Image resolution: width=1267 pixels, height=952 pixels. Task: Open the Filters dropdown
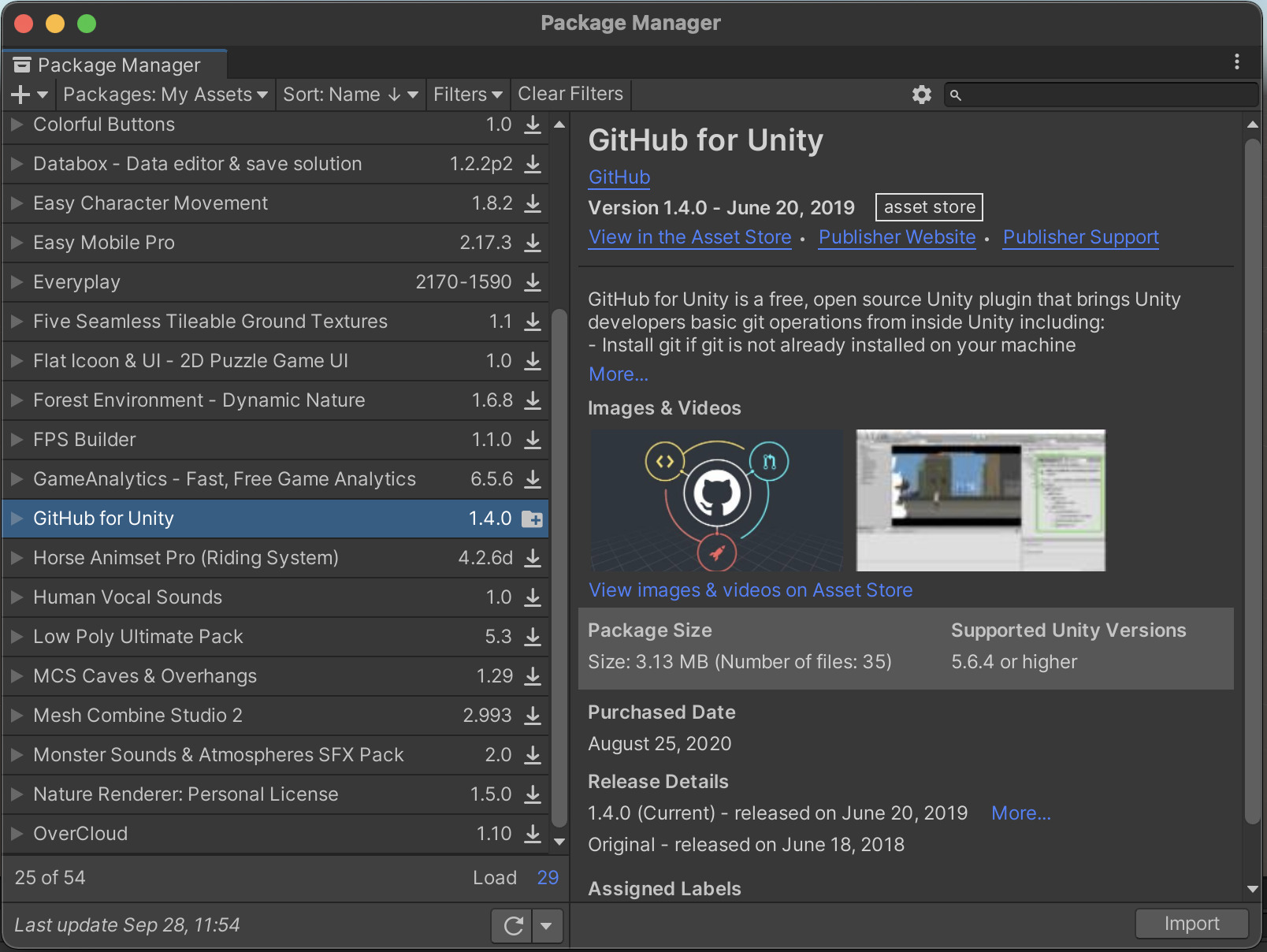(468, 95)
